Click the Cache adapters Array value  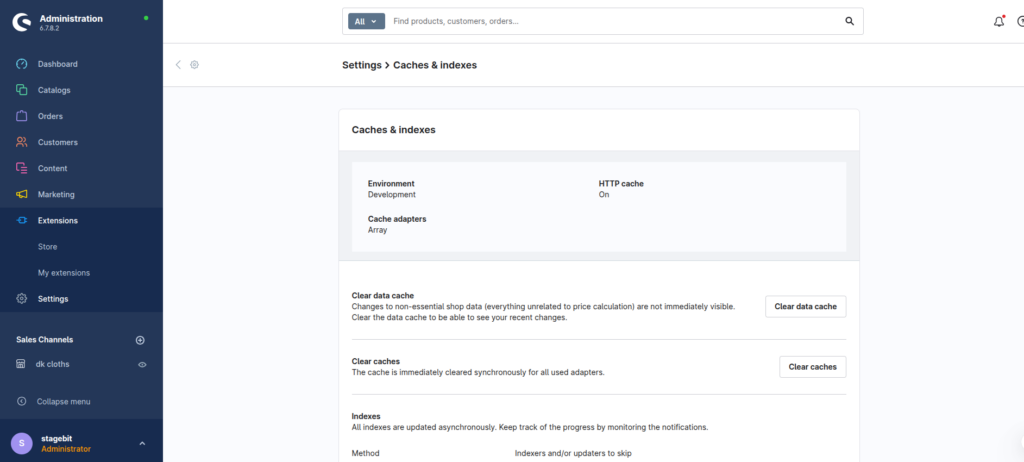(x=377, y=230)
